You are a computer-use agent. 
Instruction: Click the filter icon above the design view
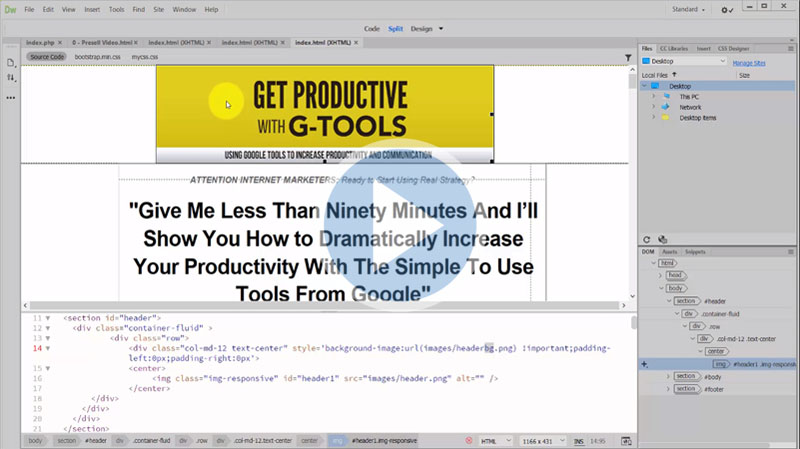click(627, 57)
